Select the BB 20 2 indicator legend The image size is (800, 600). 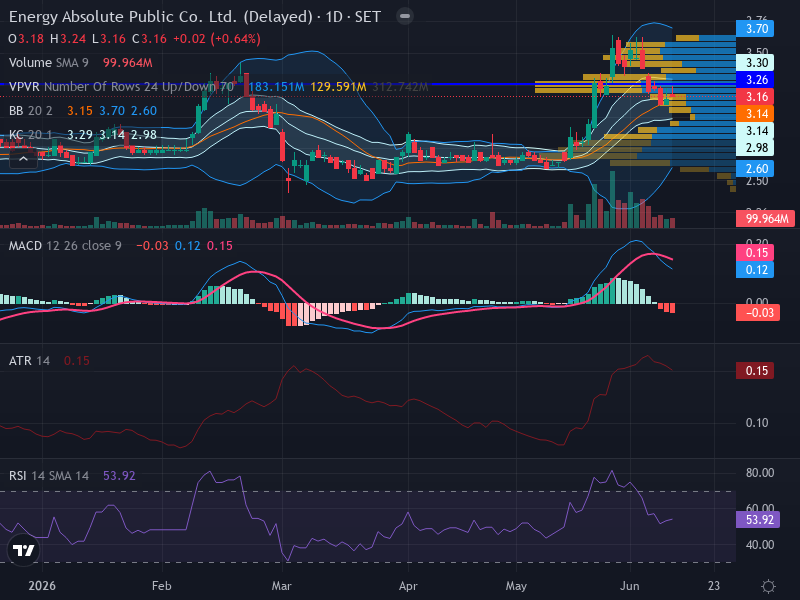pos(31,111)
